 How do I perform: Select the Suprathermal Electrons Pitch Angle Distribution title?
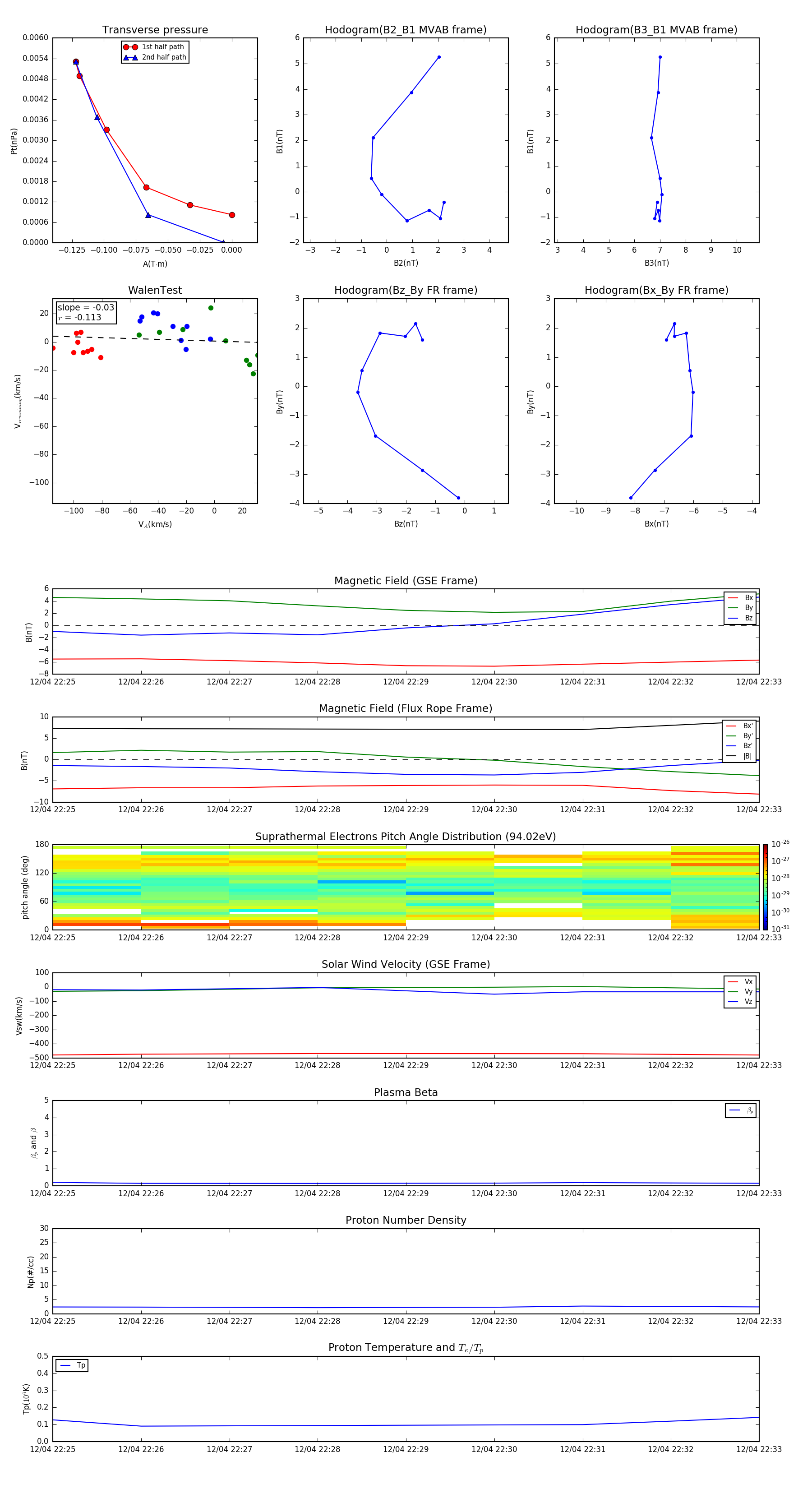(406, 837)
